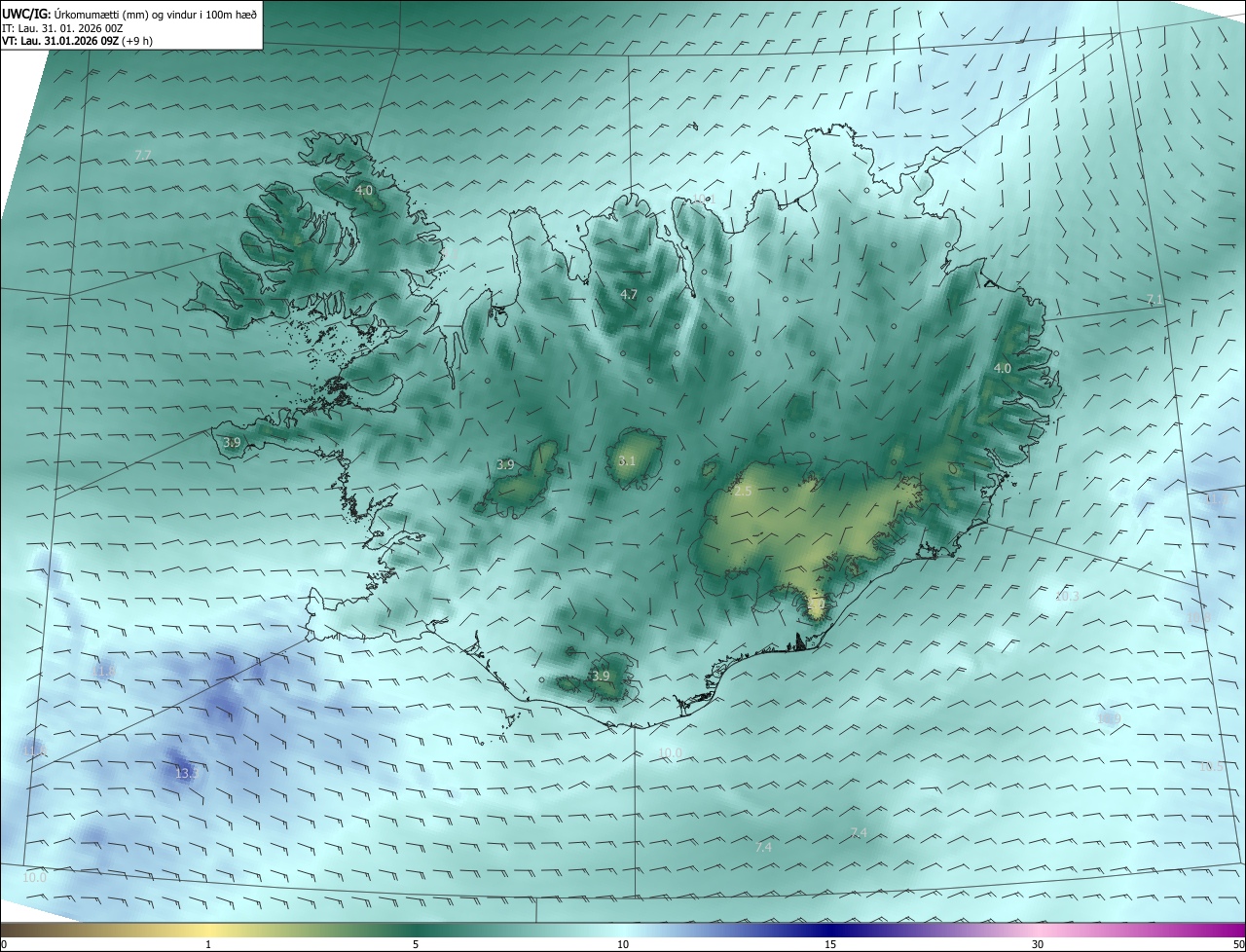Click the colour scale tick labelled 1
Image resolution: width=1246 pixels, height=952 pixels.
(208, 944)
